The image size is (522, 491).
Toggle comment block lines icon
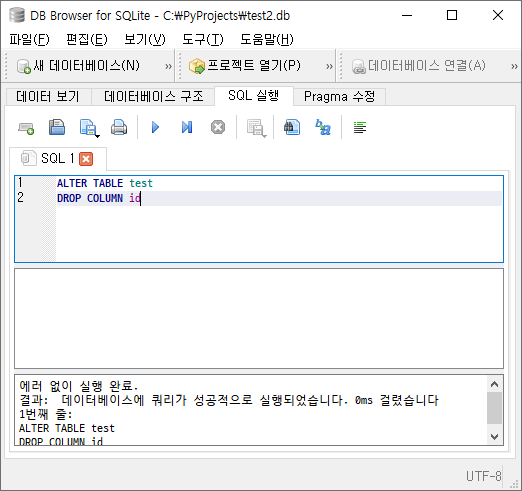click(360, 127)
